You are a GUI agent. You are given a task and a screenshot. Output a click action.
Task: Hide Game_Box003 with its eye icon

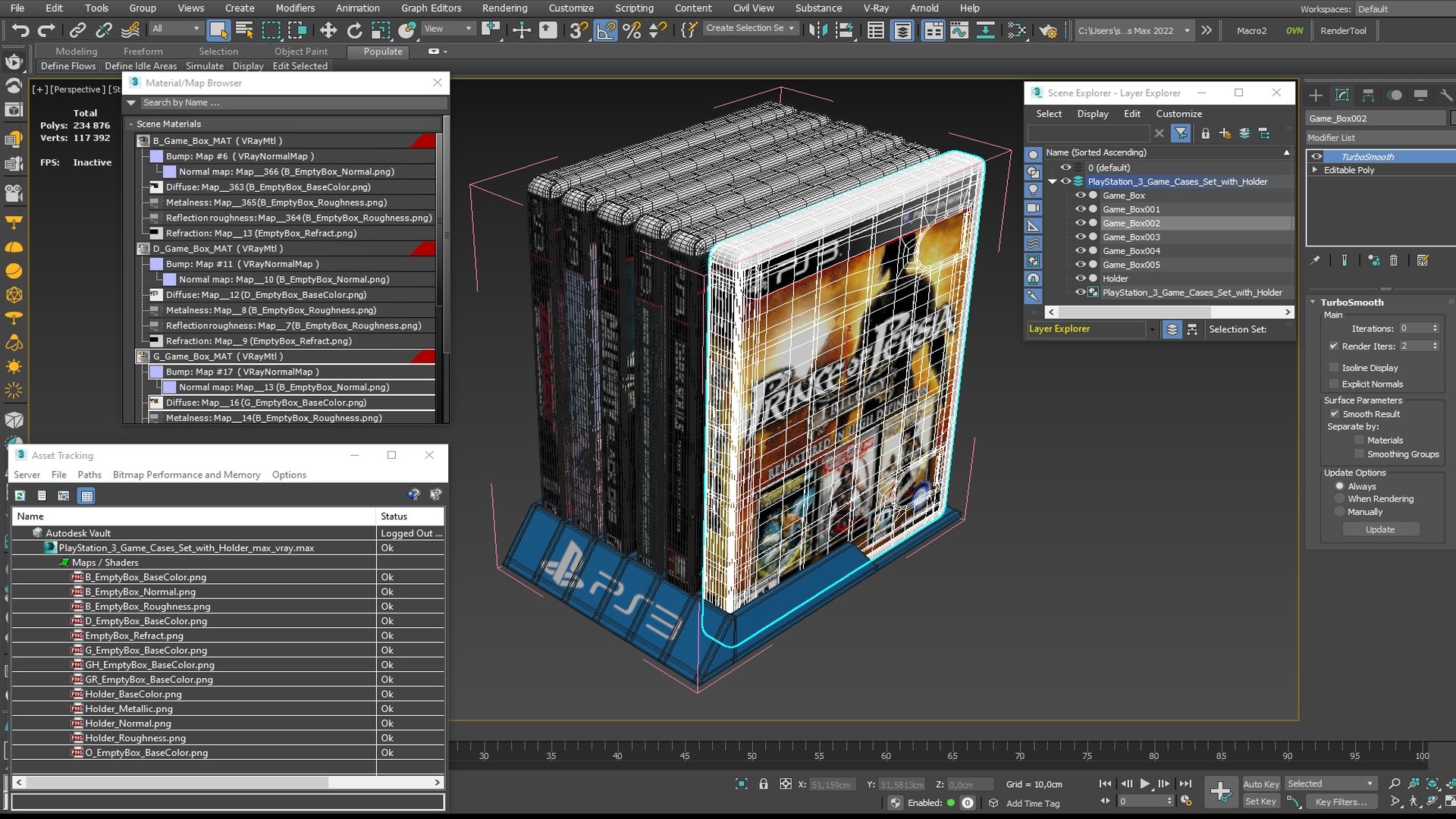1080,237
